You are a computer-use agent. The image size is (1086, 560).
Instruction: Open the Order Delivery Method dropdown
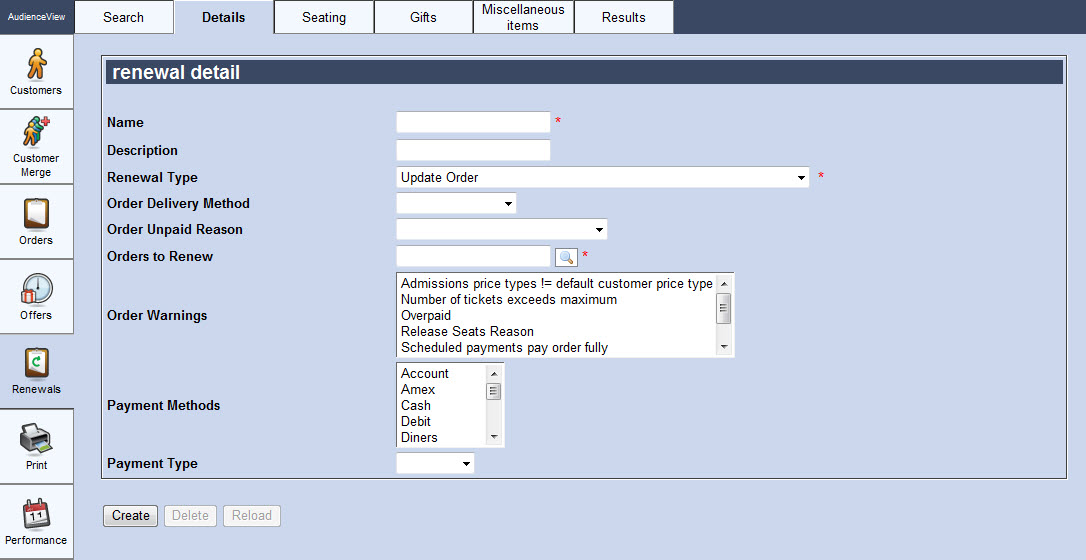click(x=456, y=204)
